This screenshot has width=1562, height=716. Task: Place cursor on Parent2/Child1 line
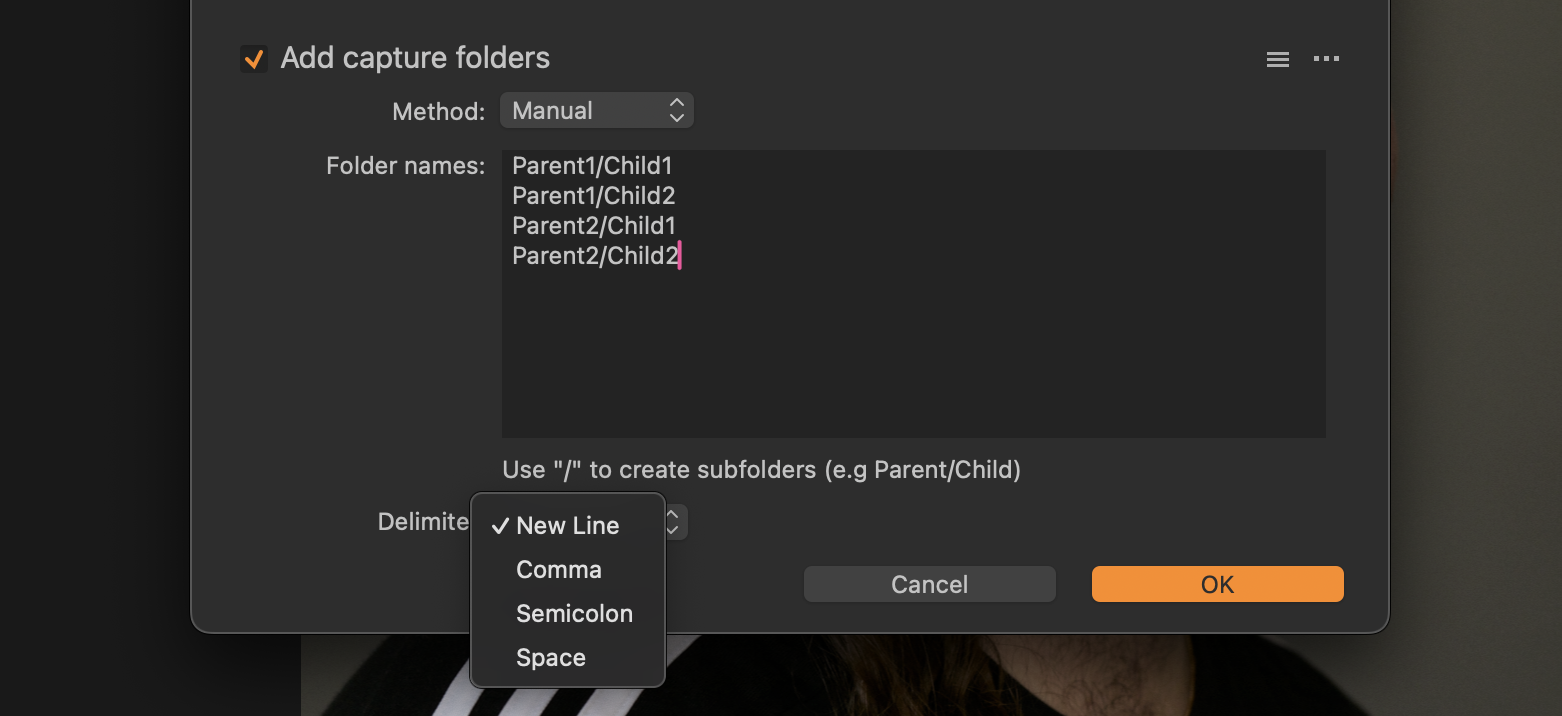pyautogui.click(x=593, y=226)
